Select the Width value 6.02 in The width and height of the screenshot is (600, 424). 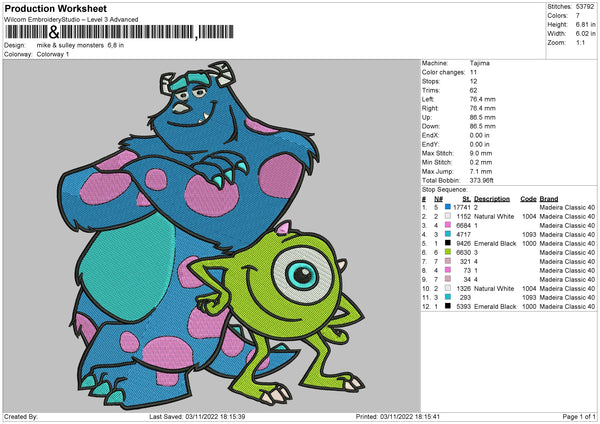click(585, 34)
